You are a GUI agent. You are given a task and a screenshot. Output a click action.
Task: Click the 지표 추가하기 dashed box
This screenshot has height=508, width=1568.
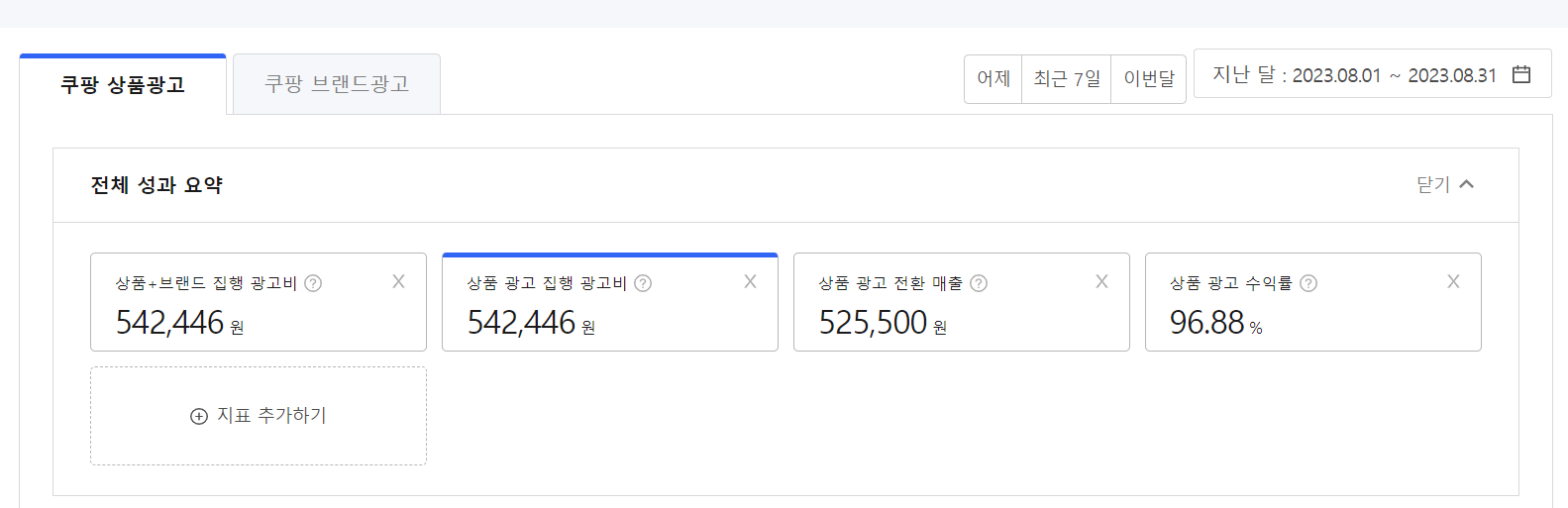[259, 416]
